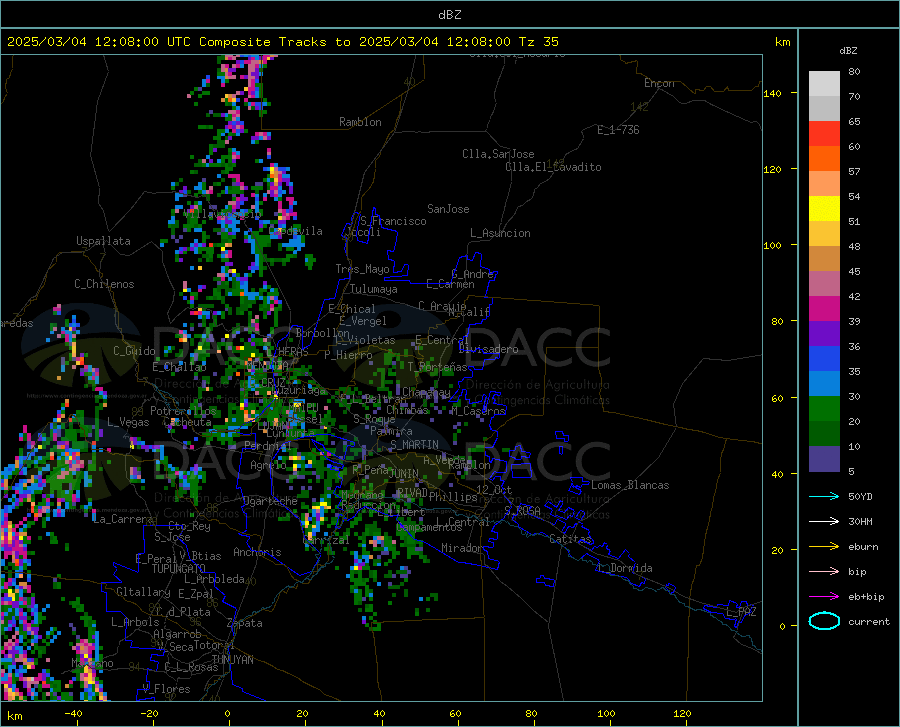Click the Encon map label
900x727 pixels.
tap(659, 83)
